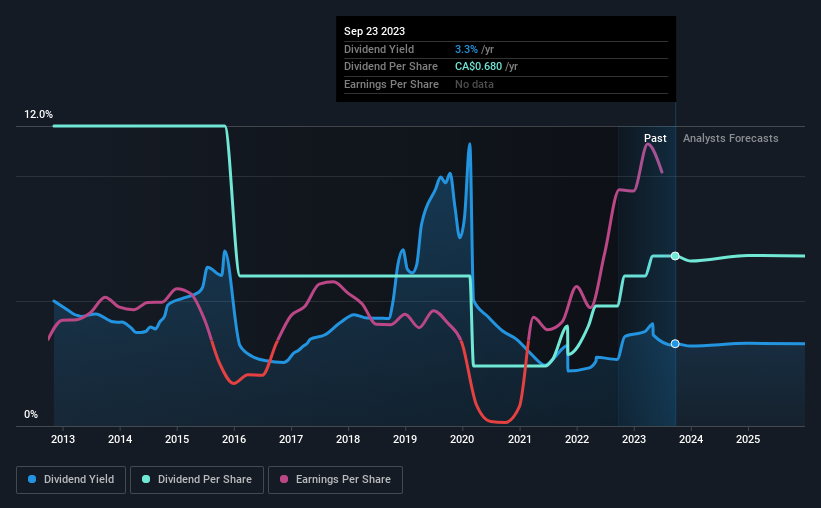Click the pink Earnings Per Share legend dot
Screen dimensions: 821x508
284,479
